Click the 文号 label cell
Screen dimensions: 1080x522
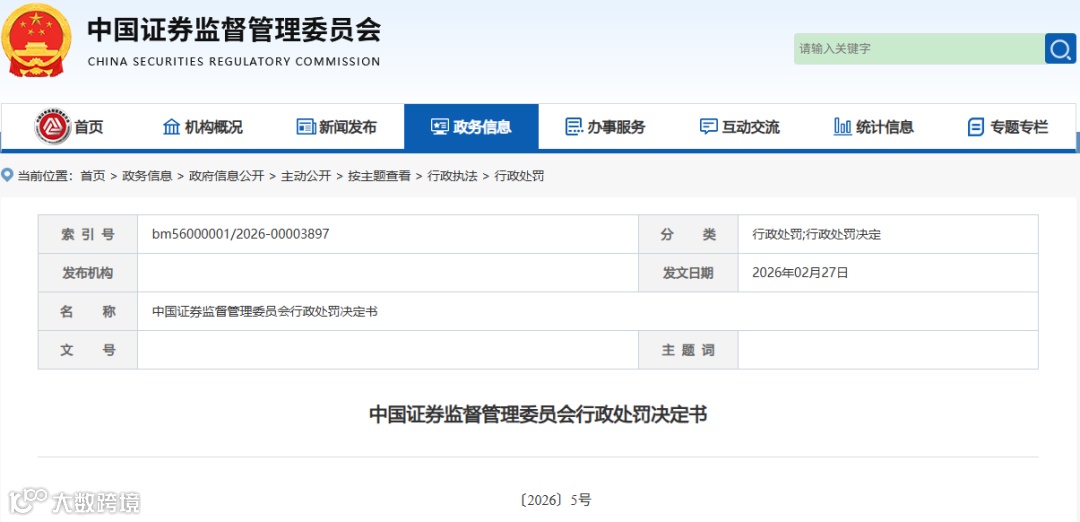(87, 350)
